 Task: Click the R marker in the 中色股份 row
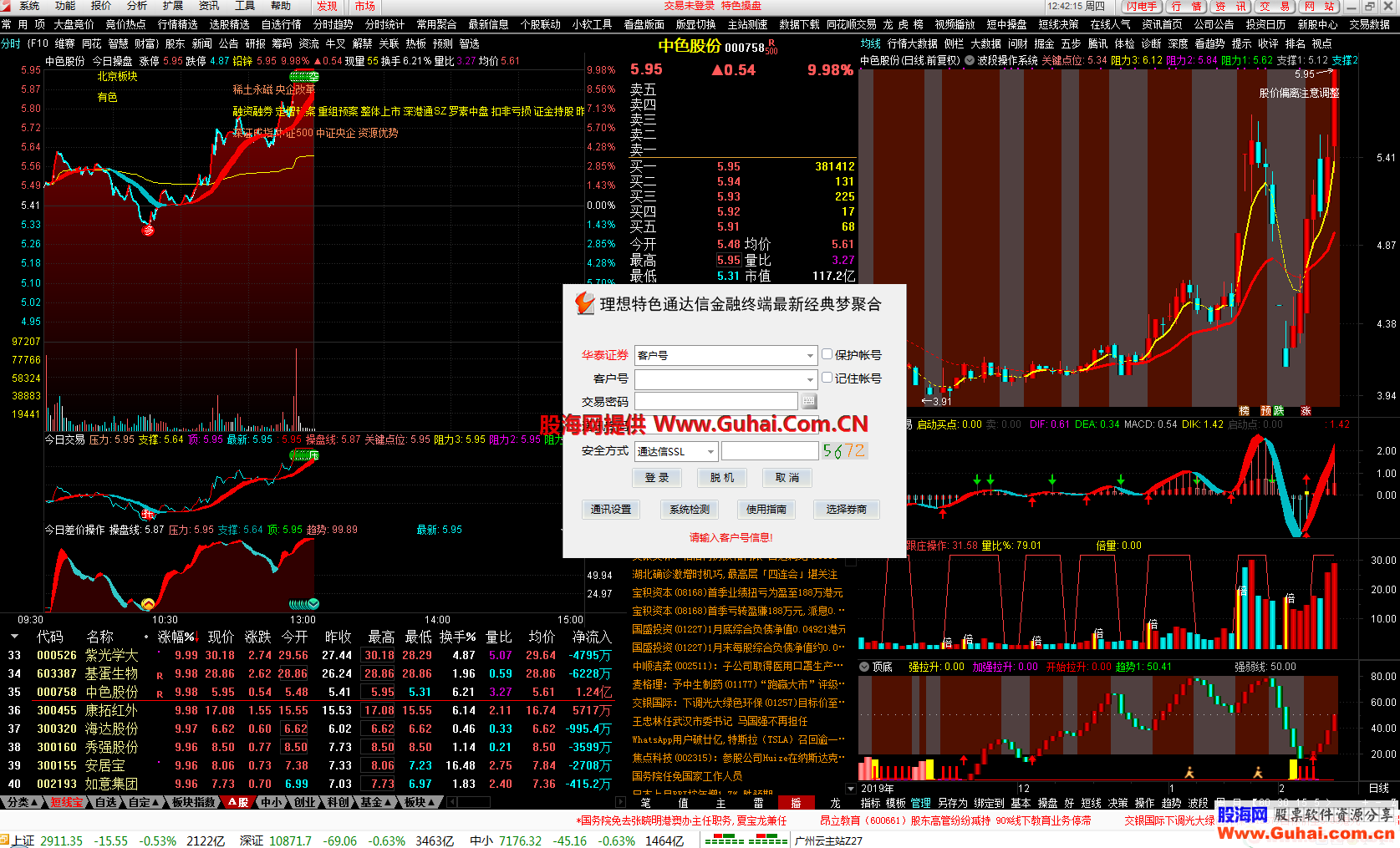pyautogui.click(x=160, y=693)
